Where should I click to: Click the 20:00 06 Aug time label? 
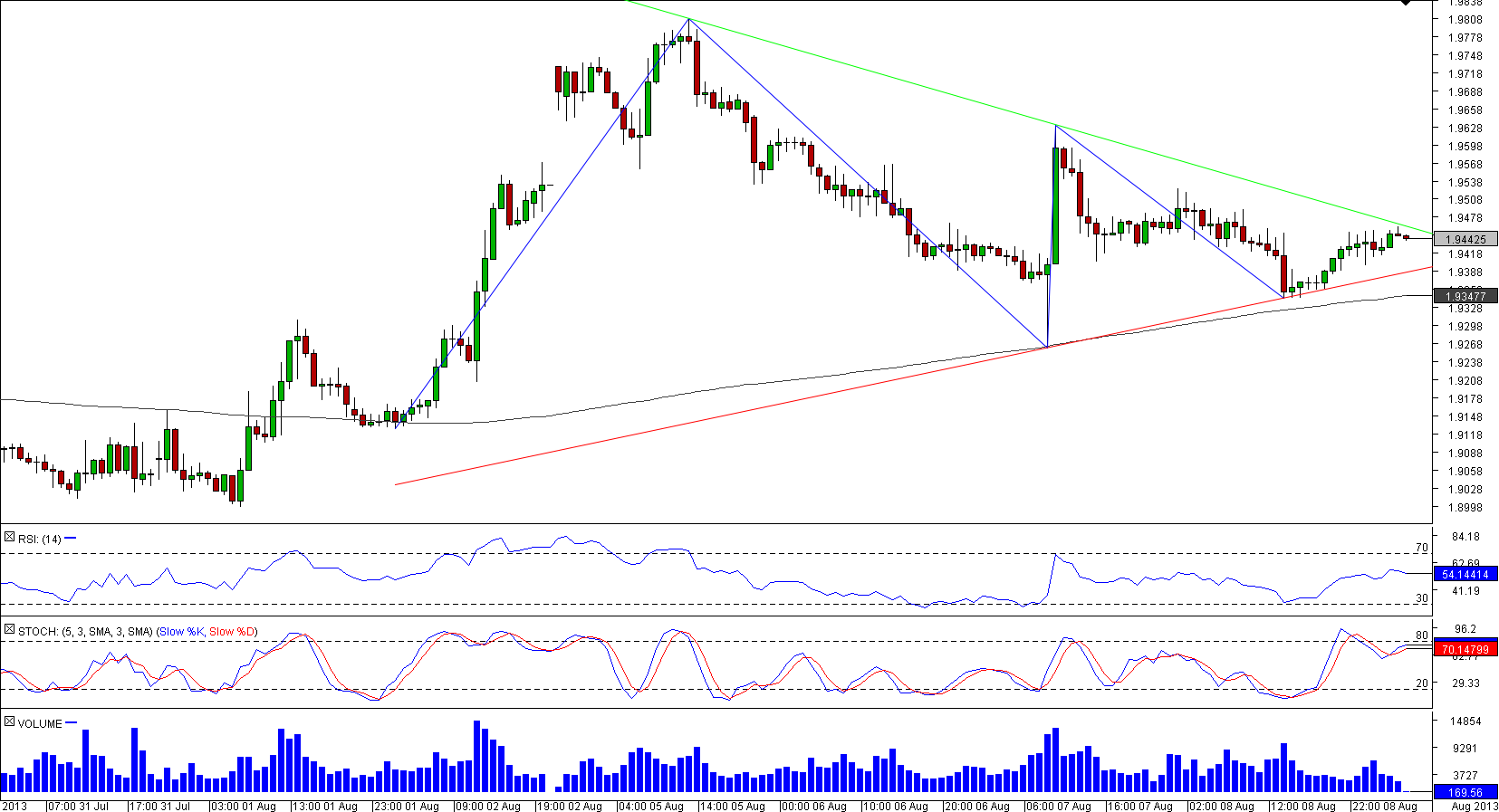point(976,806)
